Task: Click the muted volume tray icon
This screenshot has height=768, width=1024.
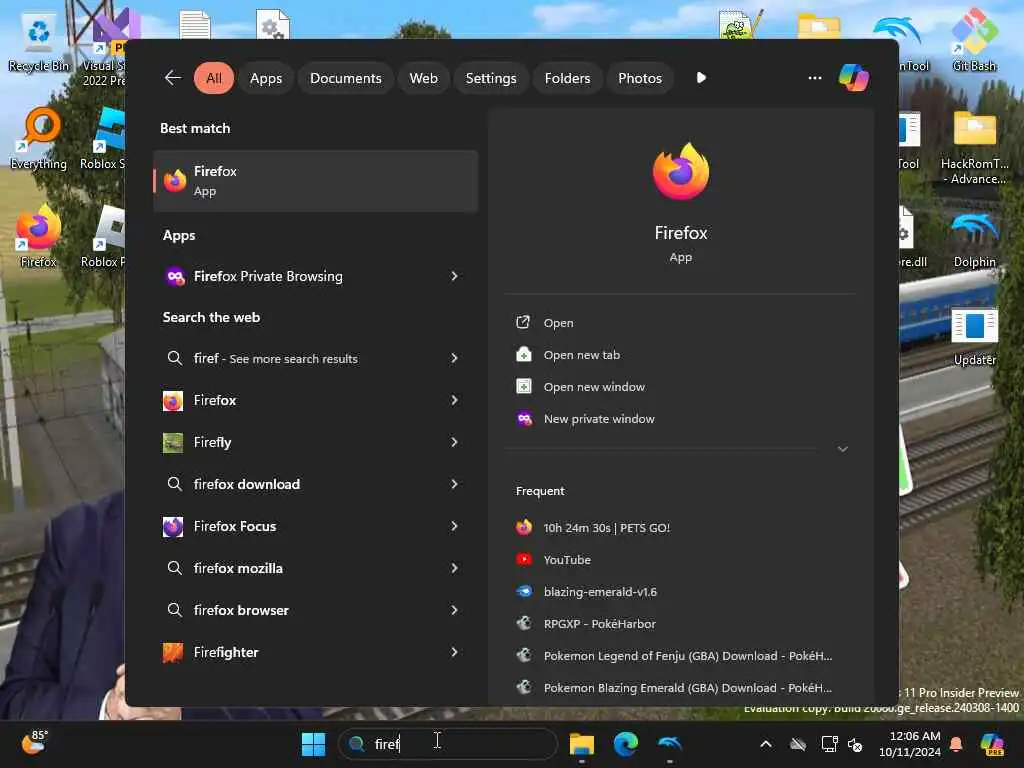Action: coord(855,744)
